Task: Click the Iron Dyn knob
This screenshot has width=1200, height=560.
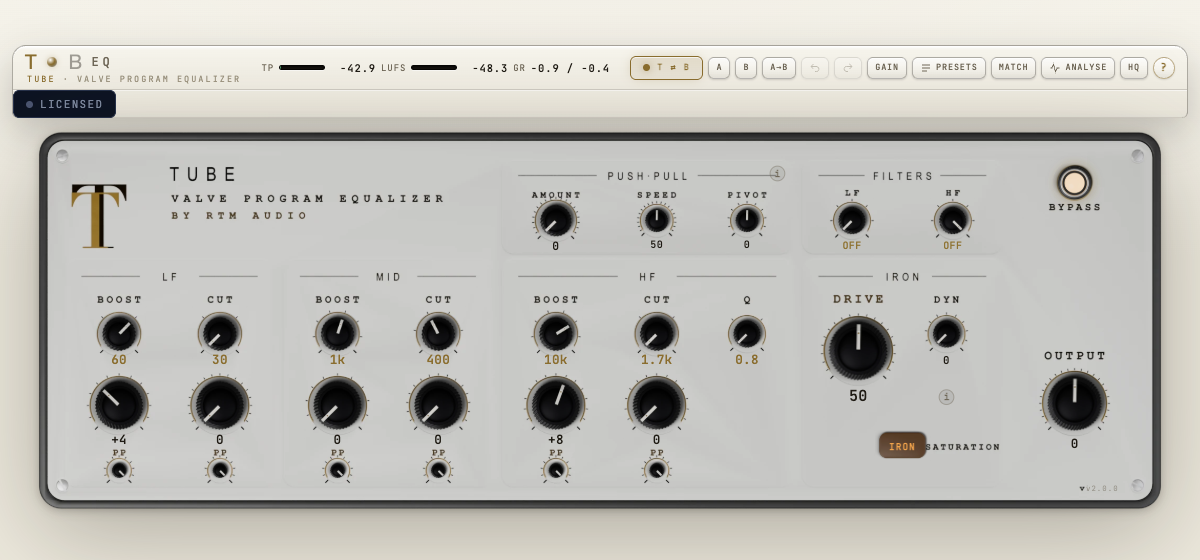Action: (946, 333)
